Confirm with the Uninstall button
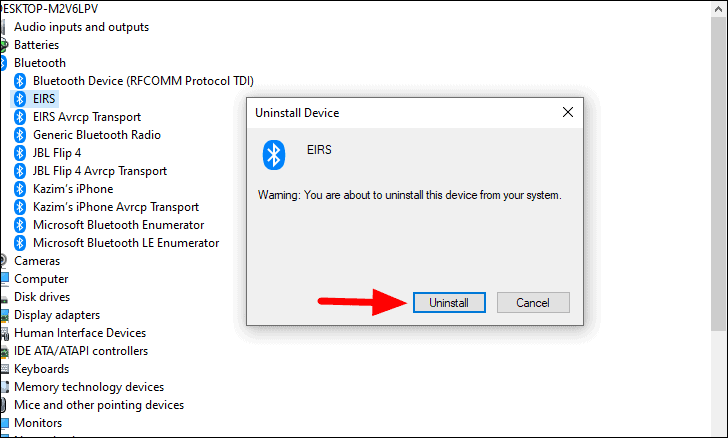Image resolution: width=728 pixels, height=438 pixels. pos(449,303)
